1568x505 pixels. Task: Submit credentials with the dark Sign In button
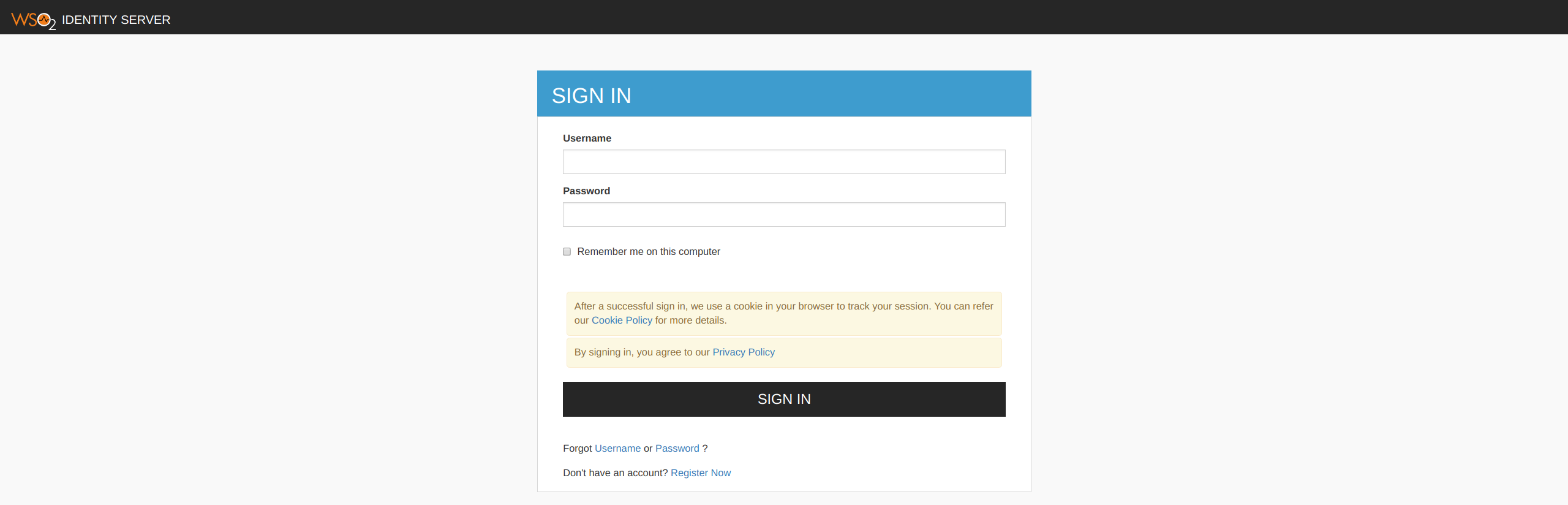click(x=783, y=399)
